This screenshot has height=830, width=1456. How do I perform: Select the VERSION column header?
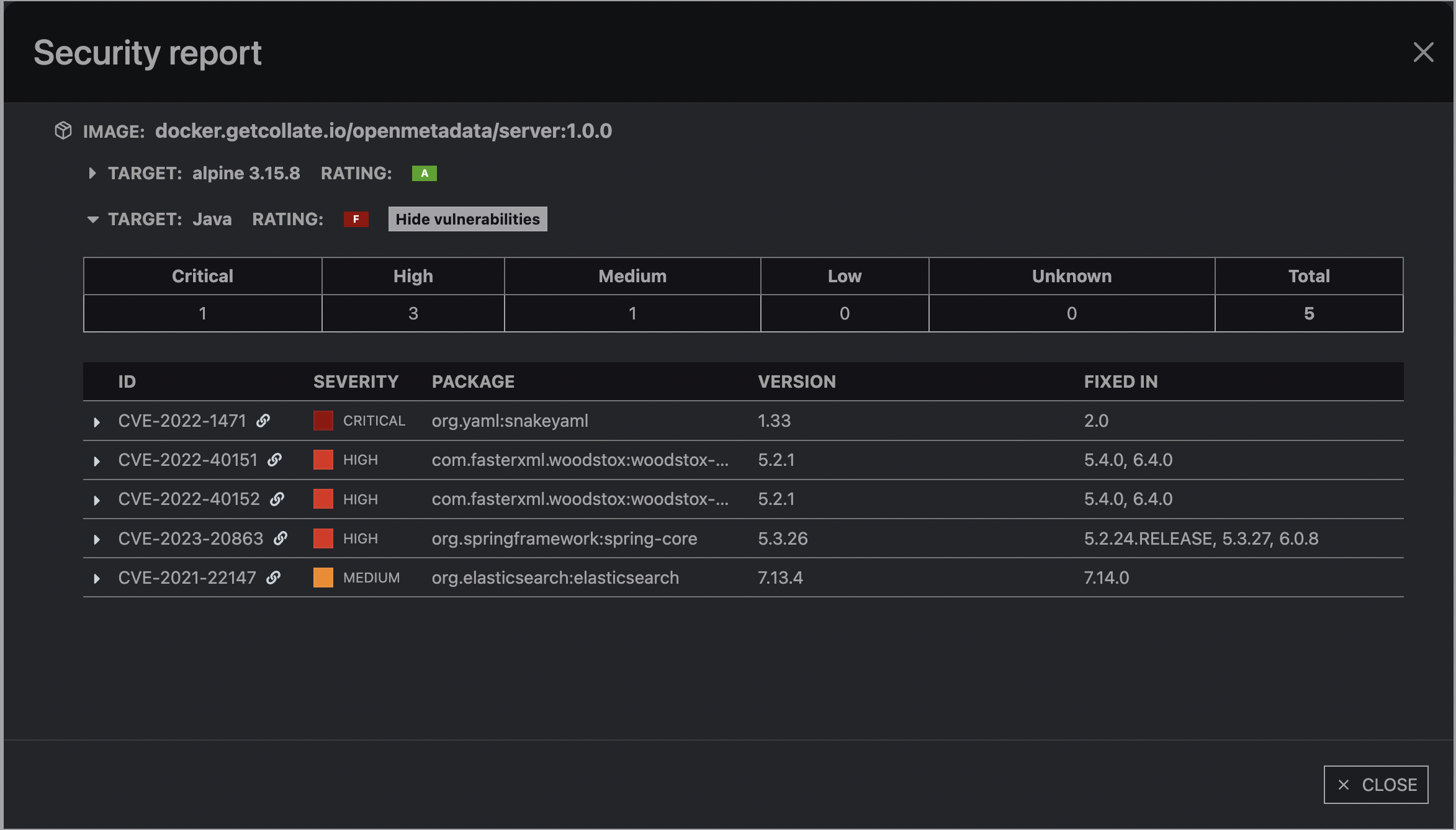[x=797, y=382]
